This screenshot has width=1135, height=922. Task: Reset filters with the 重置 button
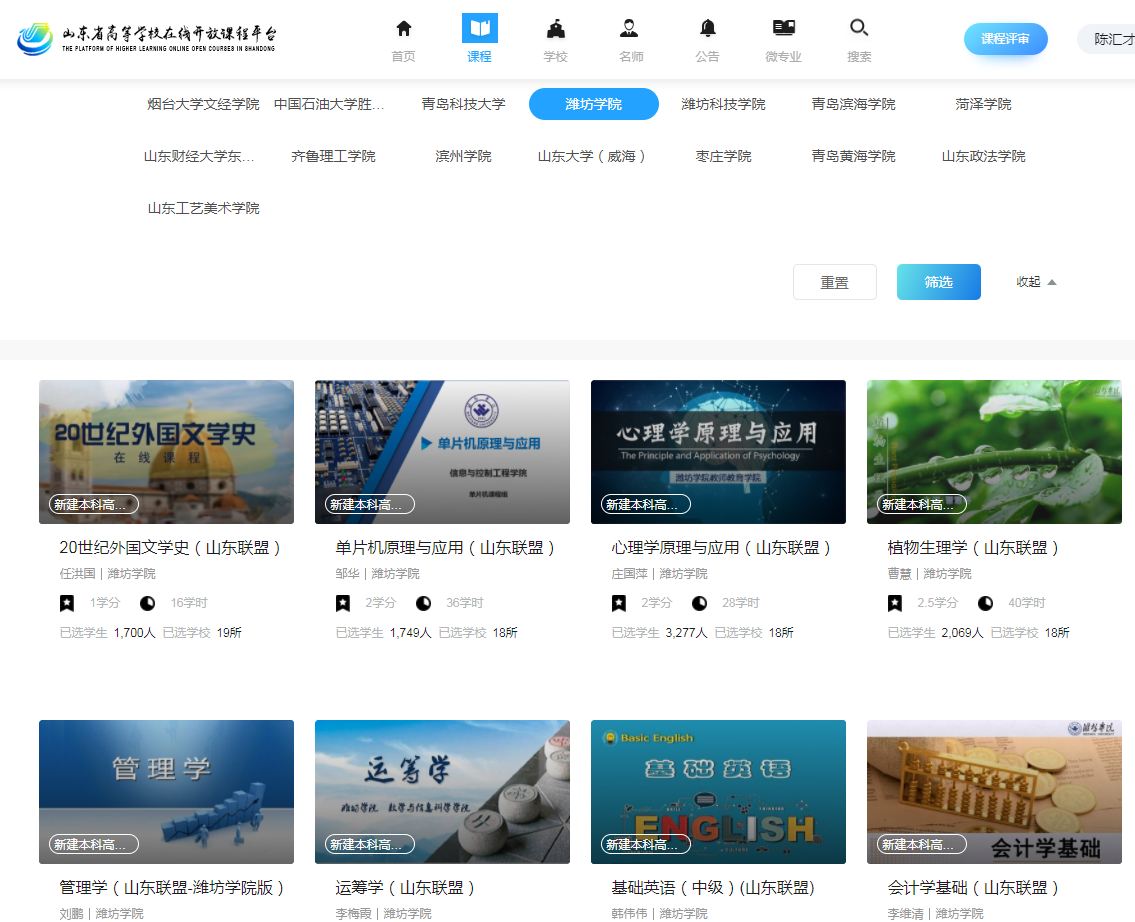point(835,282)
